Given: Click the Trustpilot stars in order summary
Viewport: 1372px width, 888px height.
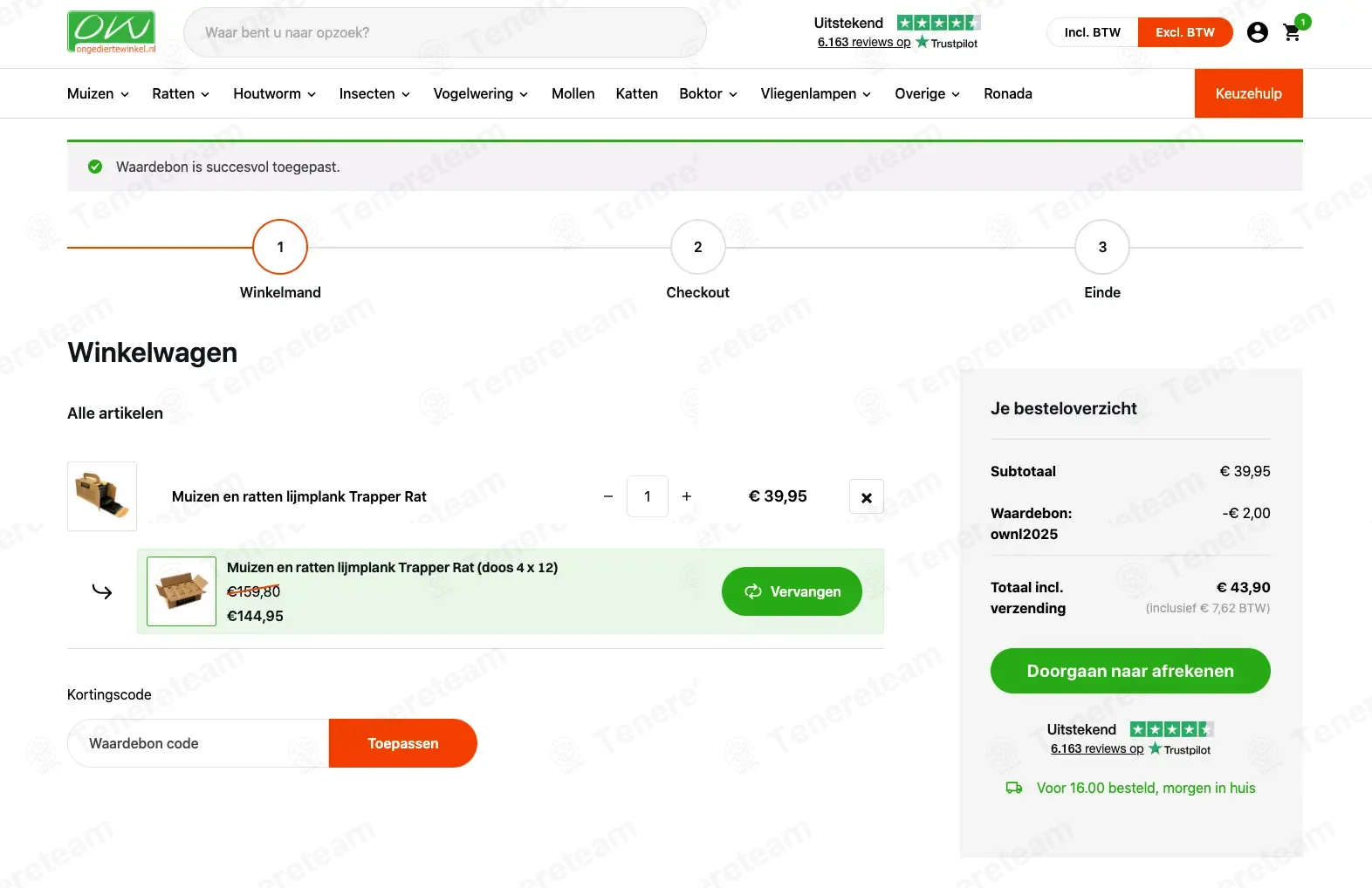Looking at the screenshot, I should [x=1171, y=729].
